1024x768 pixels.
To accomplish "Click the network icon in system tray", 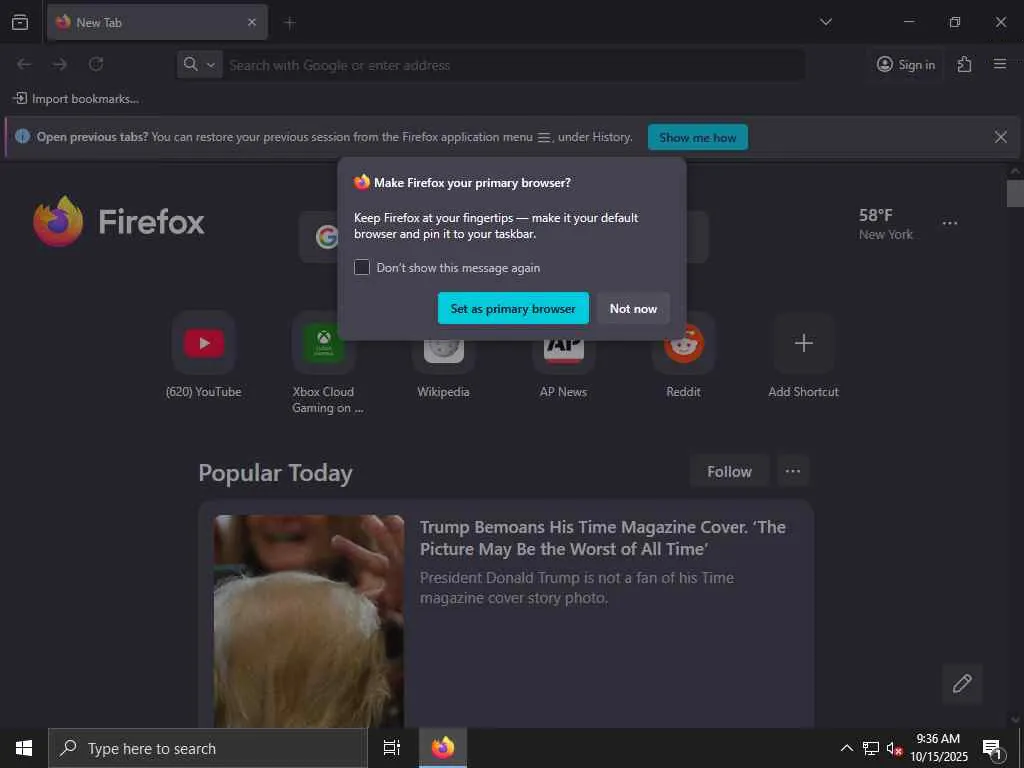I will (871, 748).
